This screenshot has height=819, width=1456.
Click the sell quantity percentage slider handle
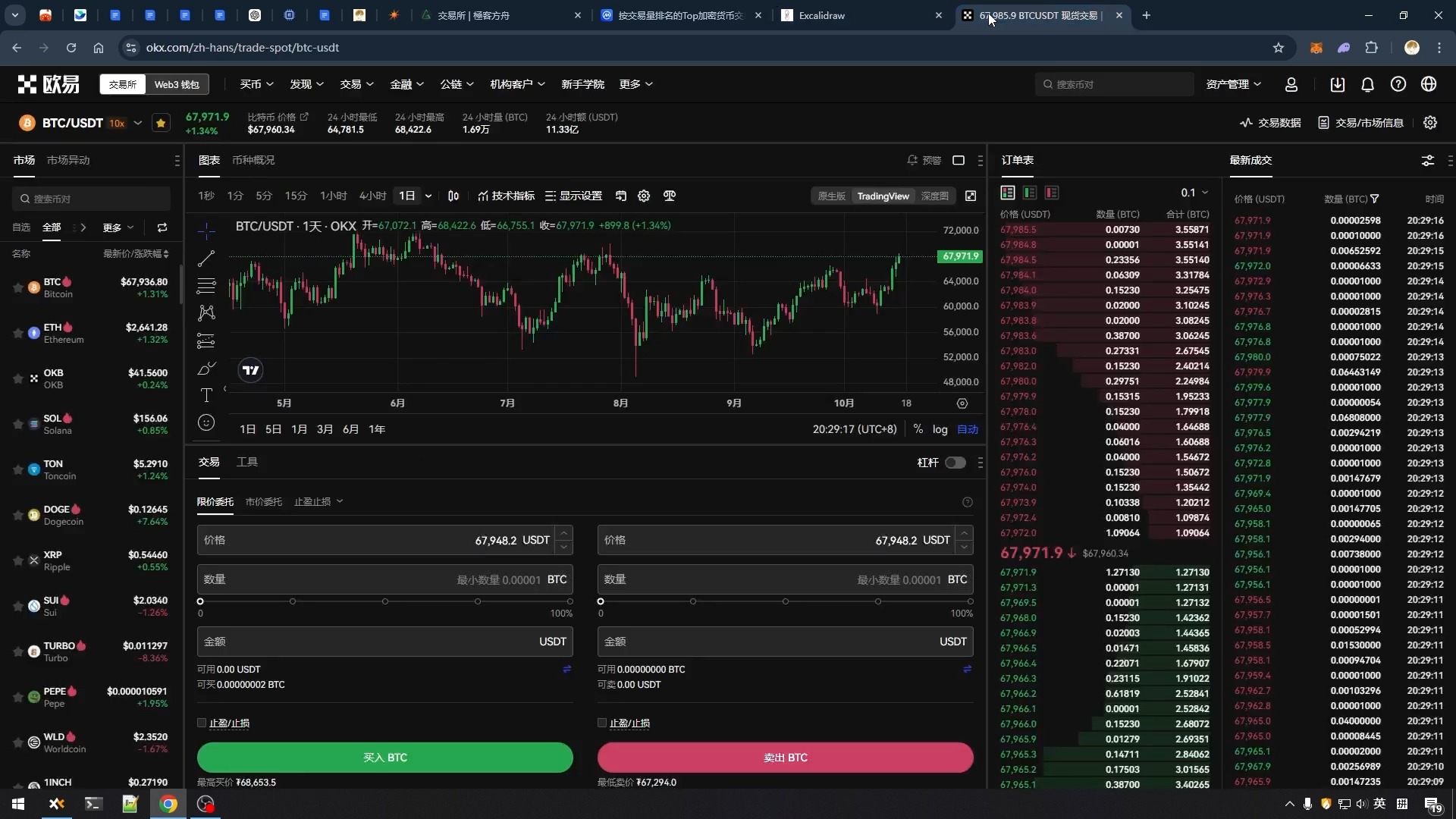point(601,601)
